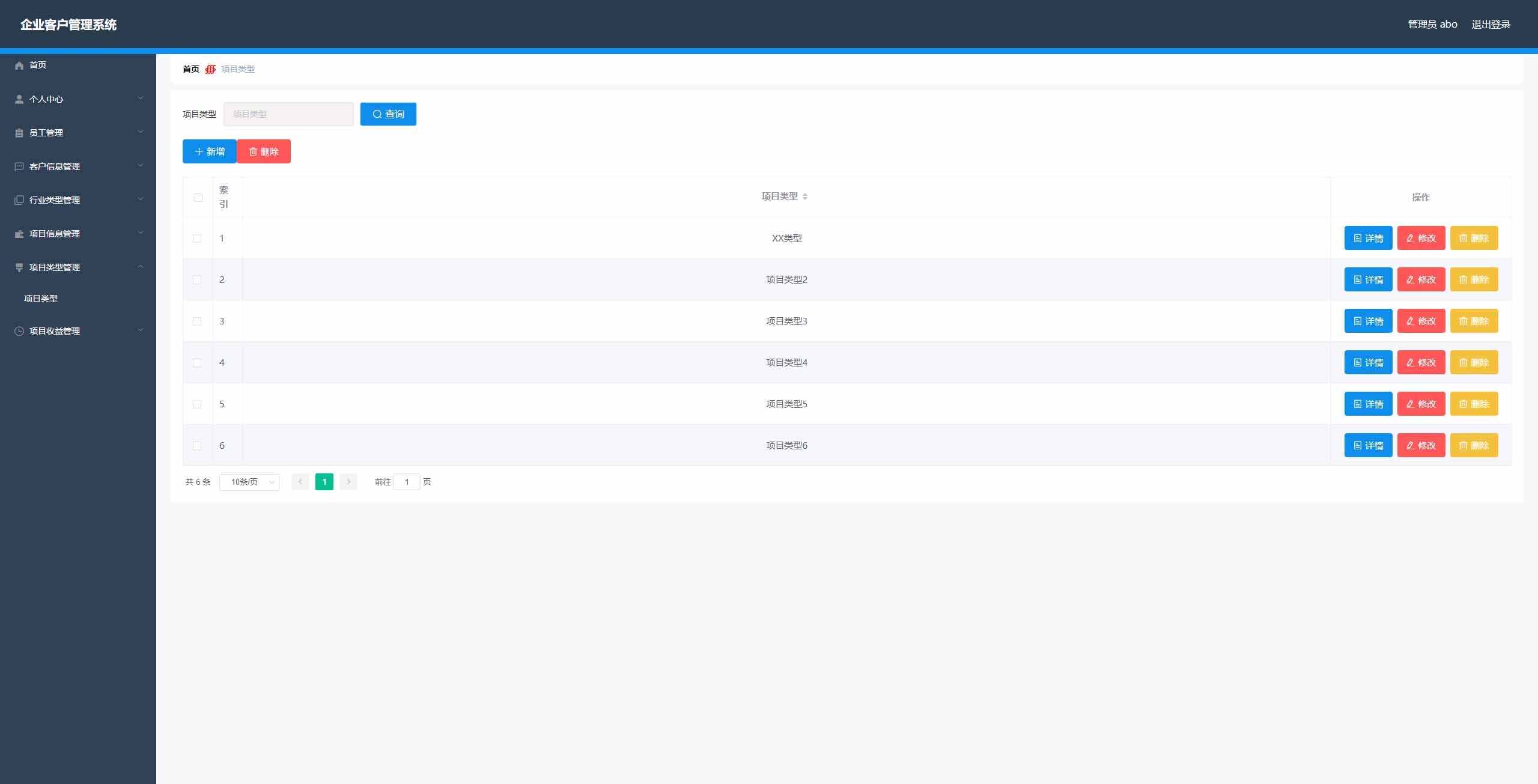Screen dimensions: 1538x784
Task: Click the red batch 删除 button
Action: (264, 151)
